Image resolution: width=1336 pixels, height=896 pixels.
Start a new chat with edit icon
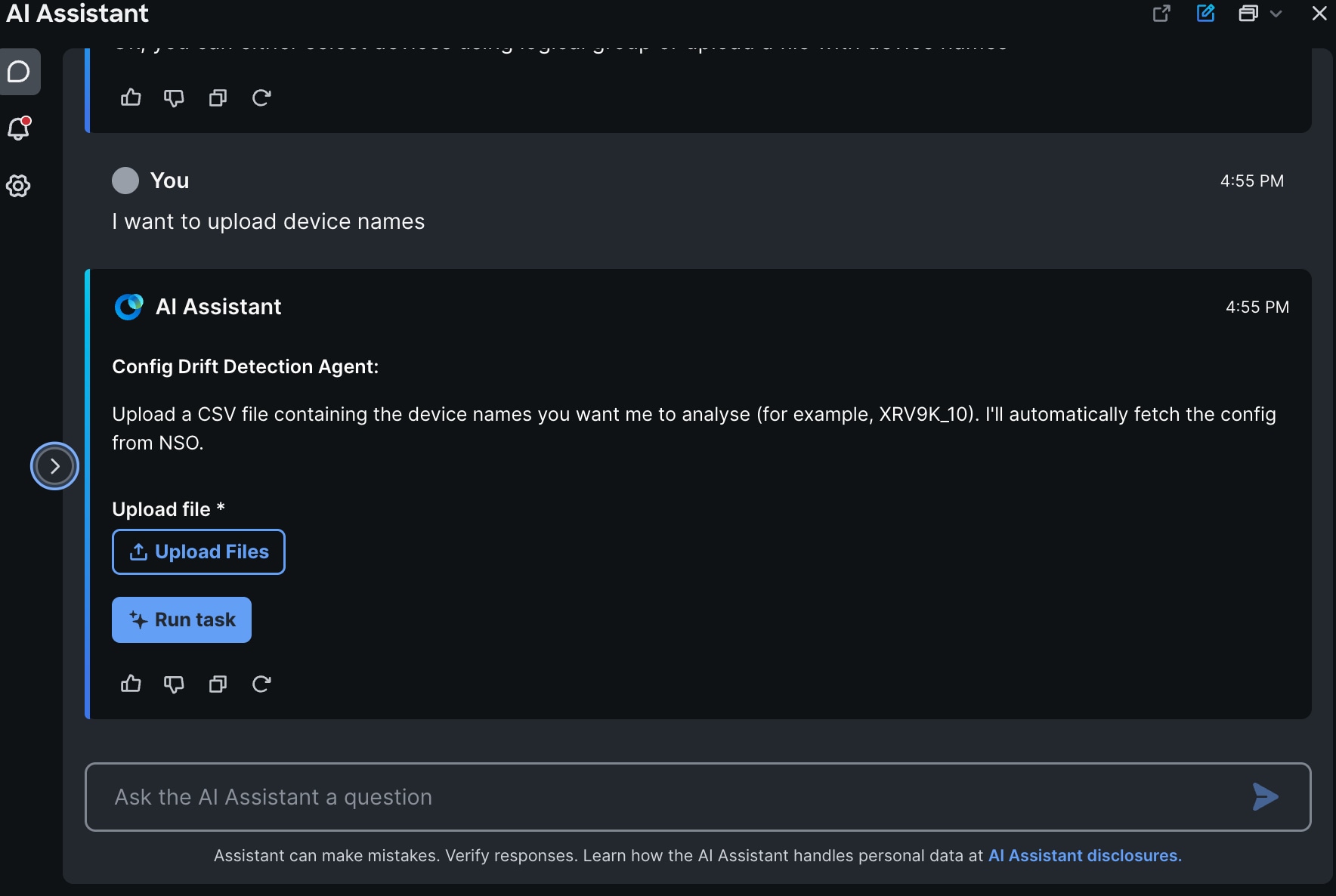1206,14
